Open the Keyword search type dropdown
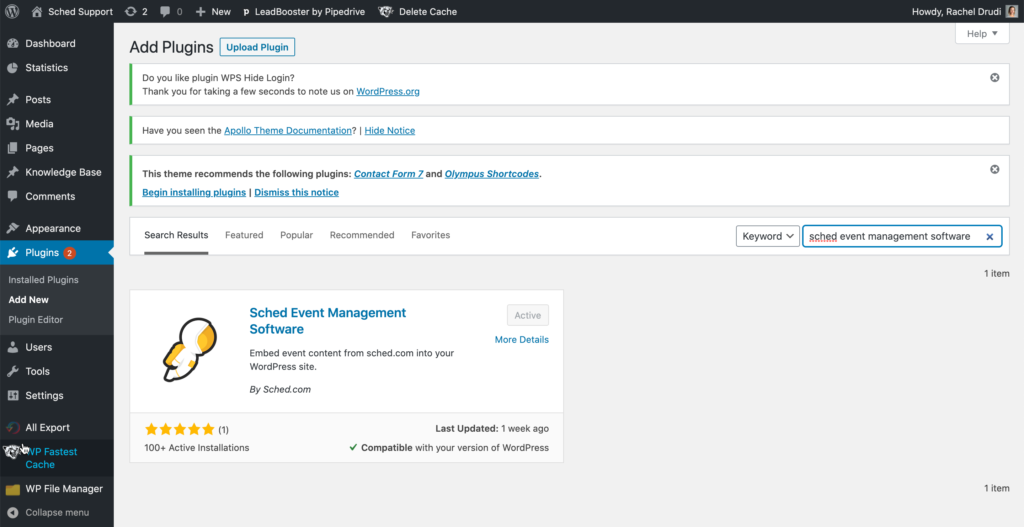 tap(767, 236)
